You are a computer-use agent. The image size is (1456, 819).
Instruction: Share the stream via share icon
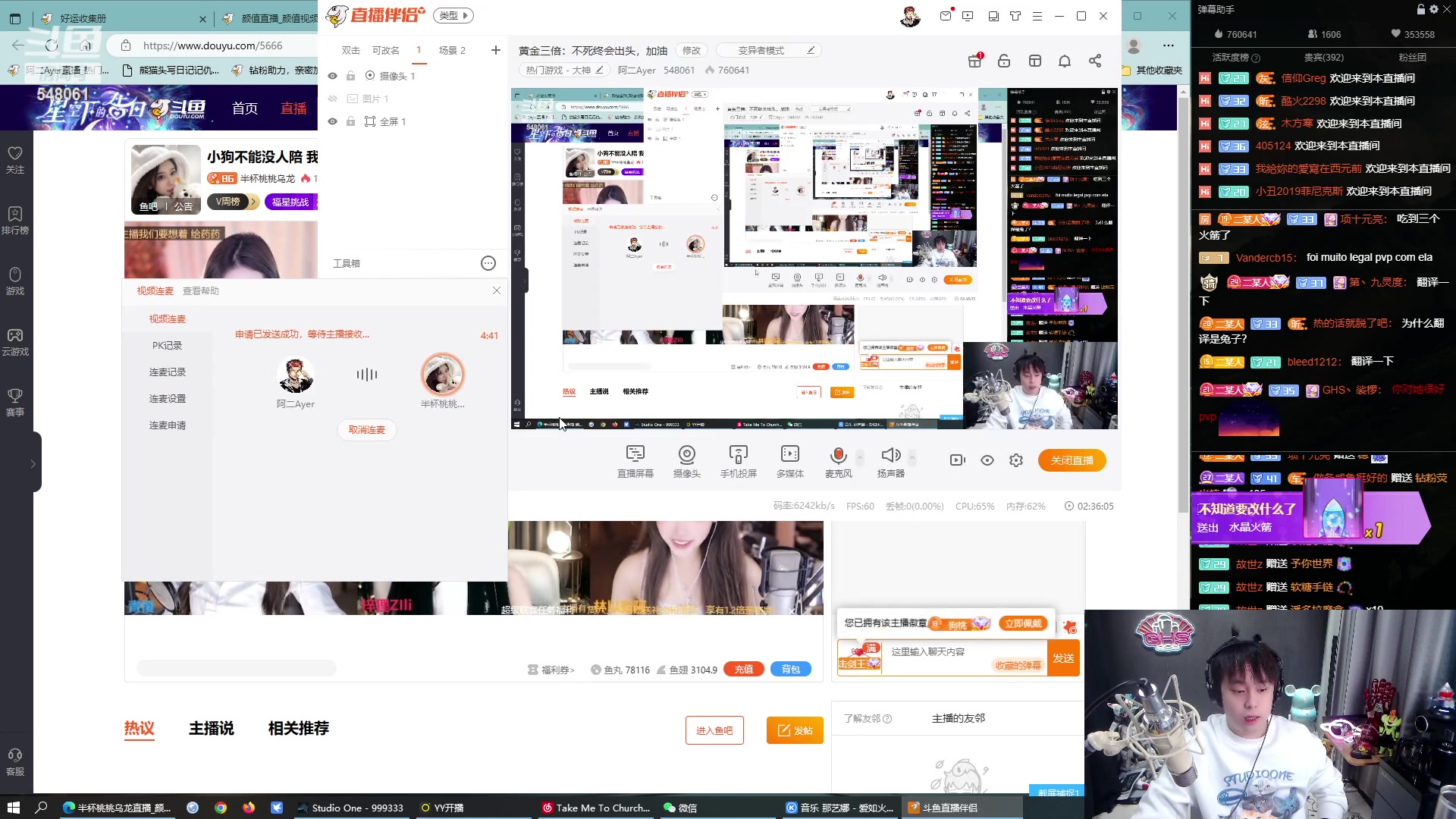pos(1095,61)
